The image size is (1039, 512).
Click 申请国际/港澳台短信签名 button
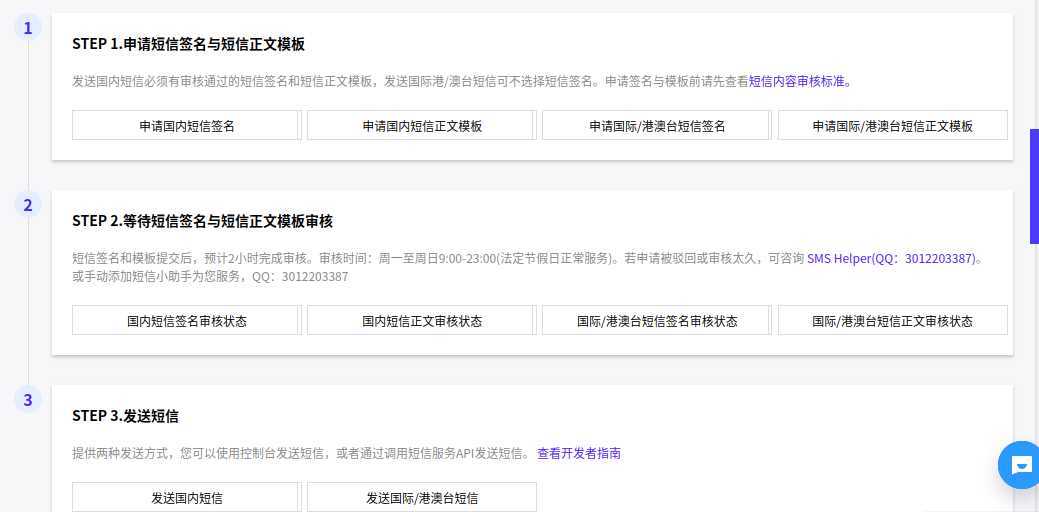coord(656,125)
